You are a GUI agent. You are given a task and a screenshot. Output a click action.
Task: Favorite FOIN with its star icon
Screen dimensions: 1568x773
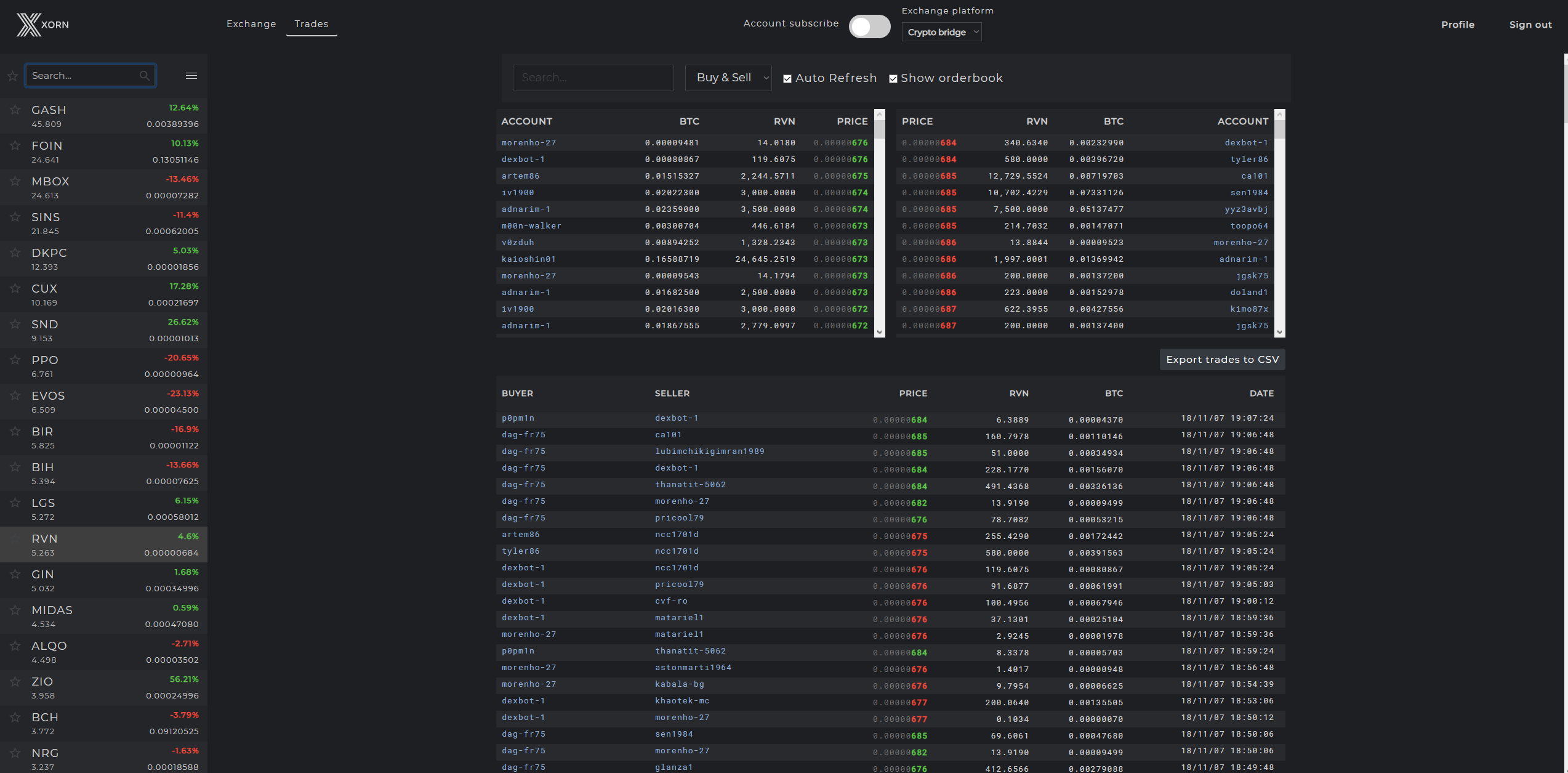15,145
